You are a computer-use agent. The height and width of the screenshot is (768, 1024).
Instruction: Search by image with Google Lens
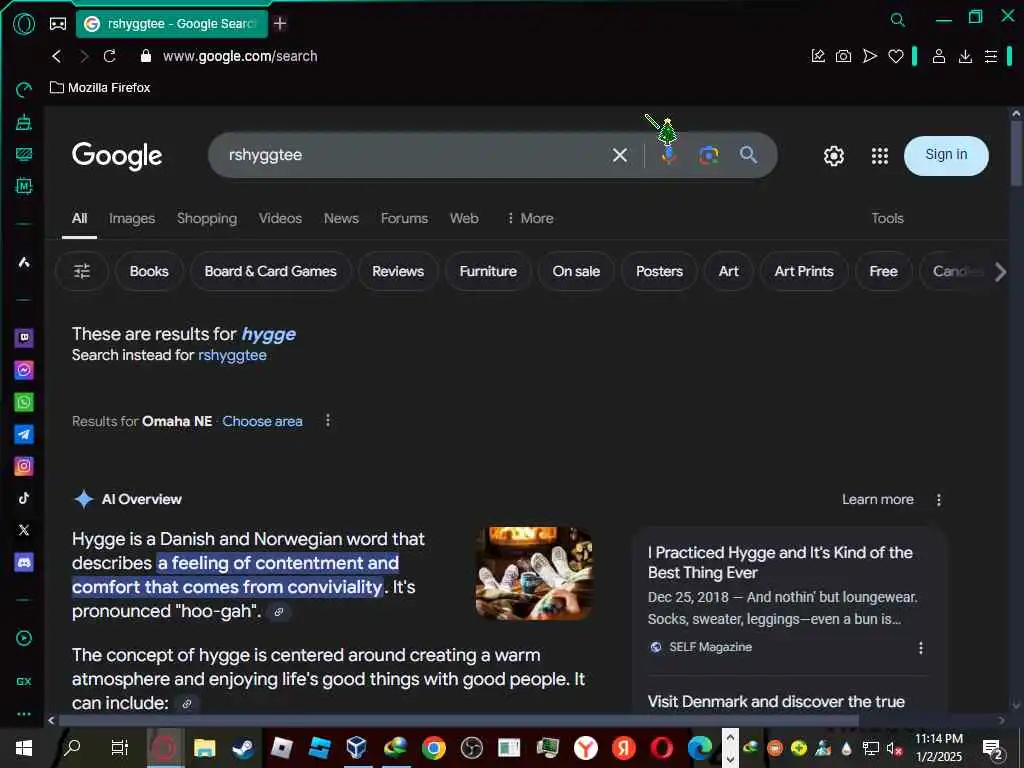point(709,155)
